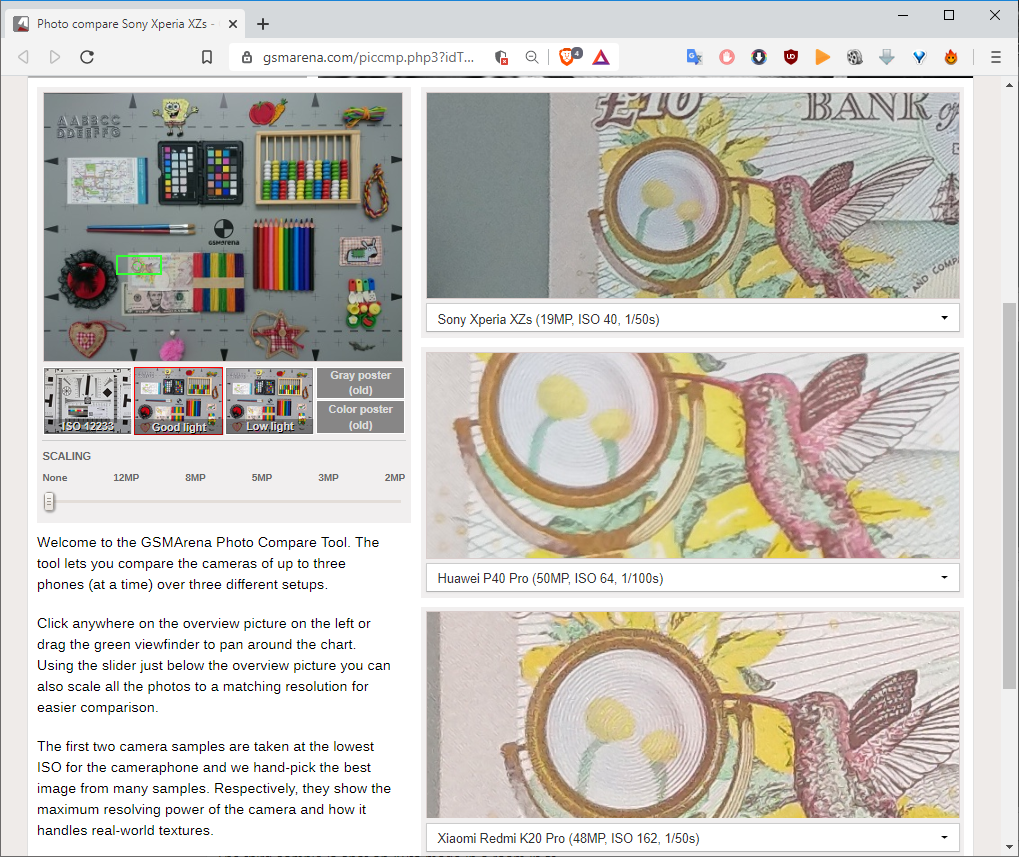Open a new browser tab
Image resolution: width=1019 pixels, height=857 pixels.
click(x=263, y=24)
